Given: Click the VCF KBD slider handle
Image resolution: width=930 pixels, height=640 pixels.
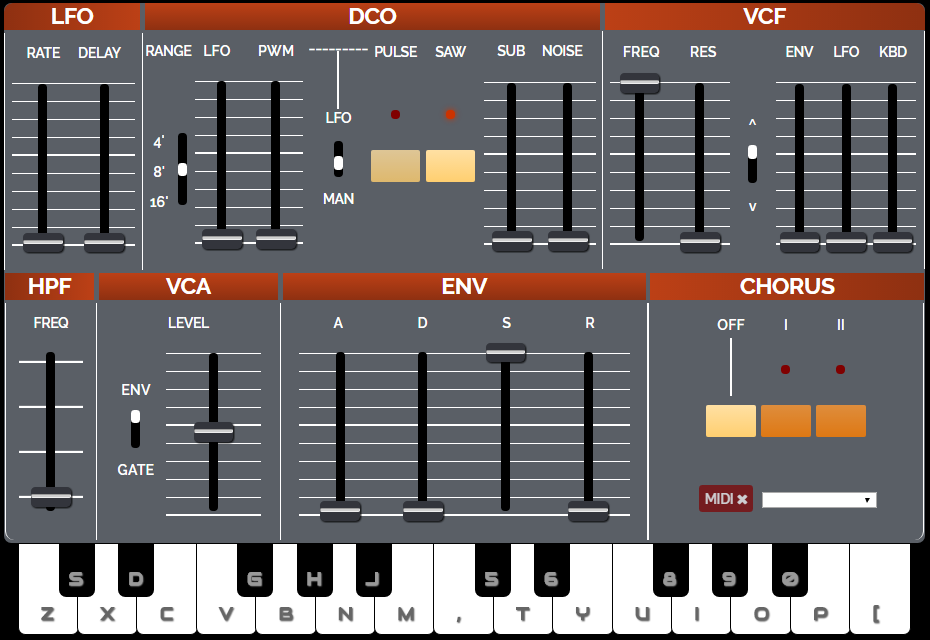Looking at the screenshot, I should click(893, 242).
